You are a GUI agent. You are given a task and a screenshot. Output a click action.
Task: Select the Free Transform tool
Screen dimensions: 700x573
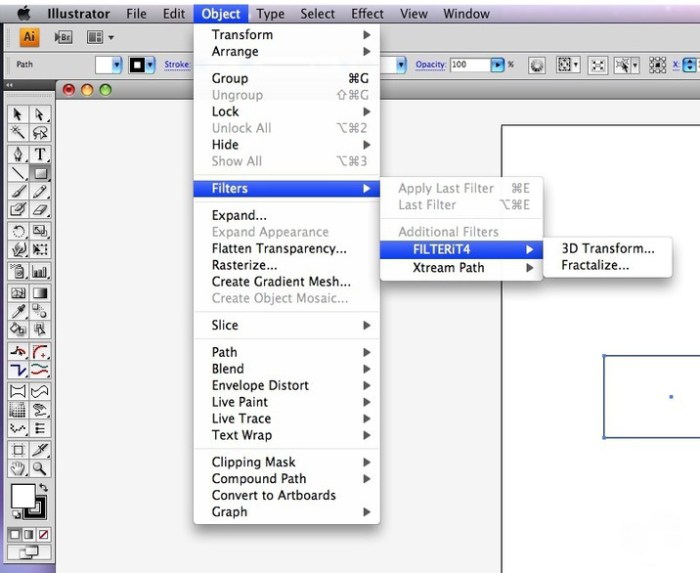(x=40, y=249)
